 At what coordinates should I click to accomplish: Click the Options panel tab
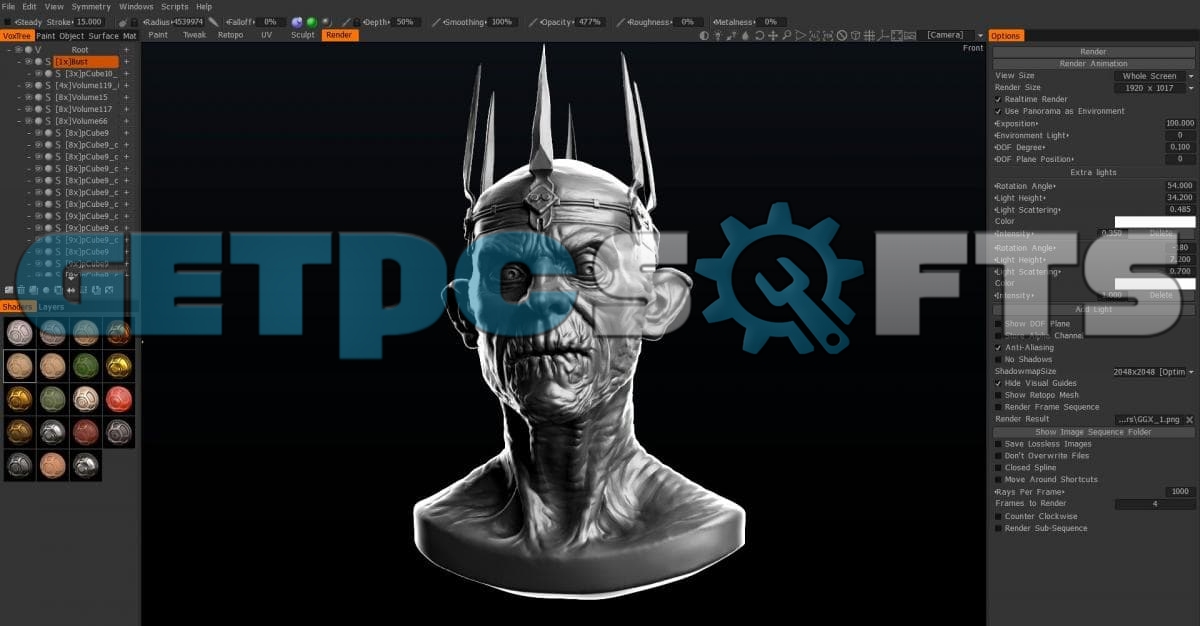click(x=1006, y=36)
